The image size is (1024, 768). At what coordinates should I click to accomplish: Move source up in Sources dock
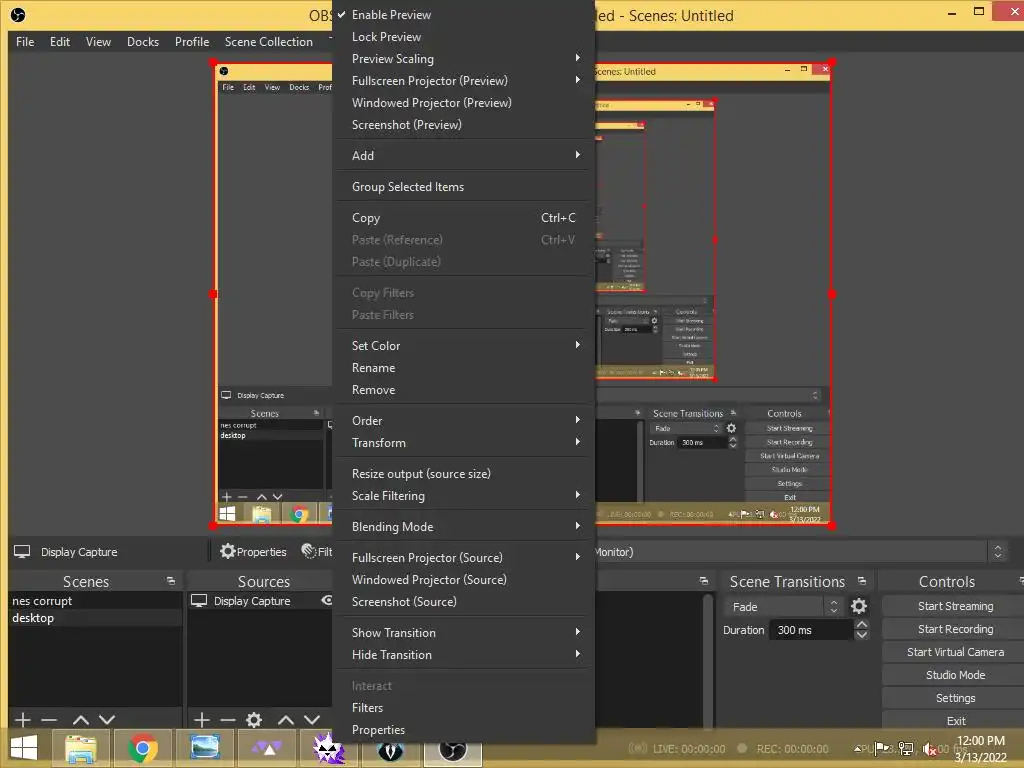click(285, 720)
